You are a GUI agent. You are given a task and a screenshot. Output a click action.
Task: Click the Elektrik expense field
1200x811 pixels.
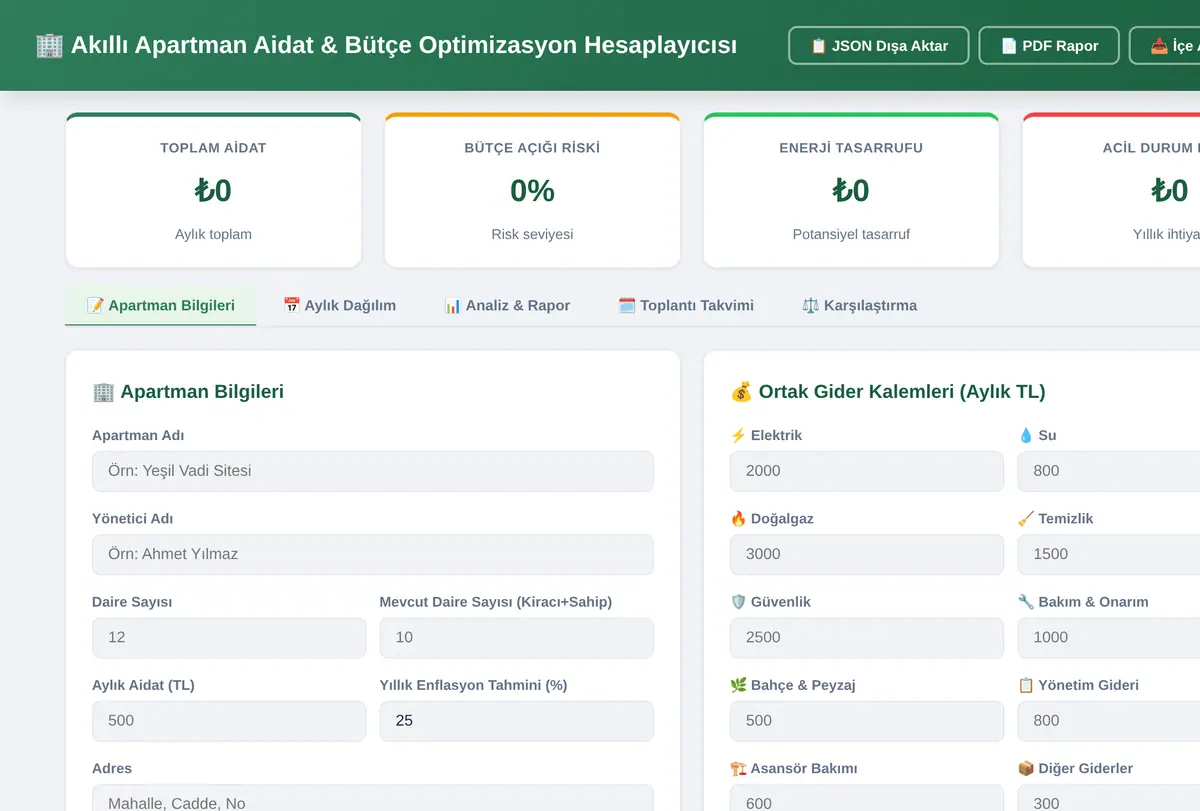click(867, 471)
